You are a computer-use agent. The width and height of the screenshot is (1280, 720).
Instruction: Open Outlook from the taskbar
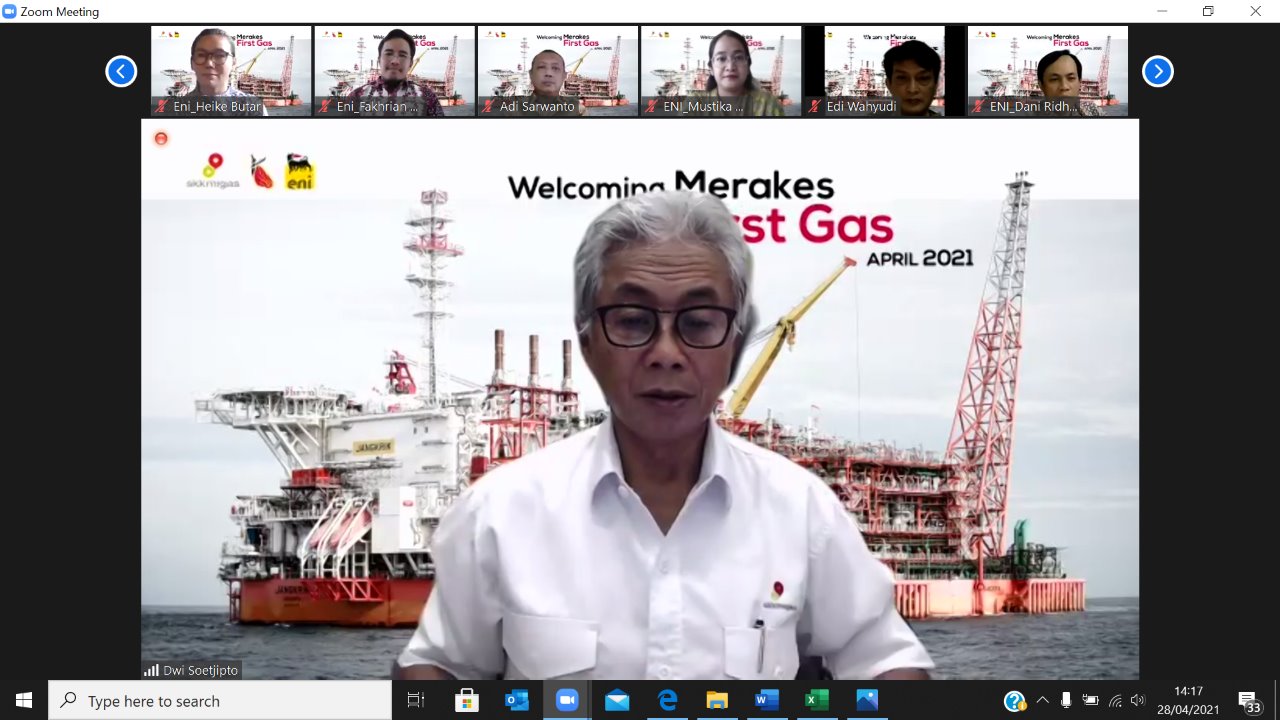point(517,700)
